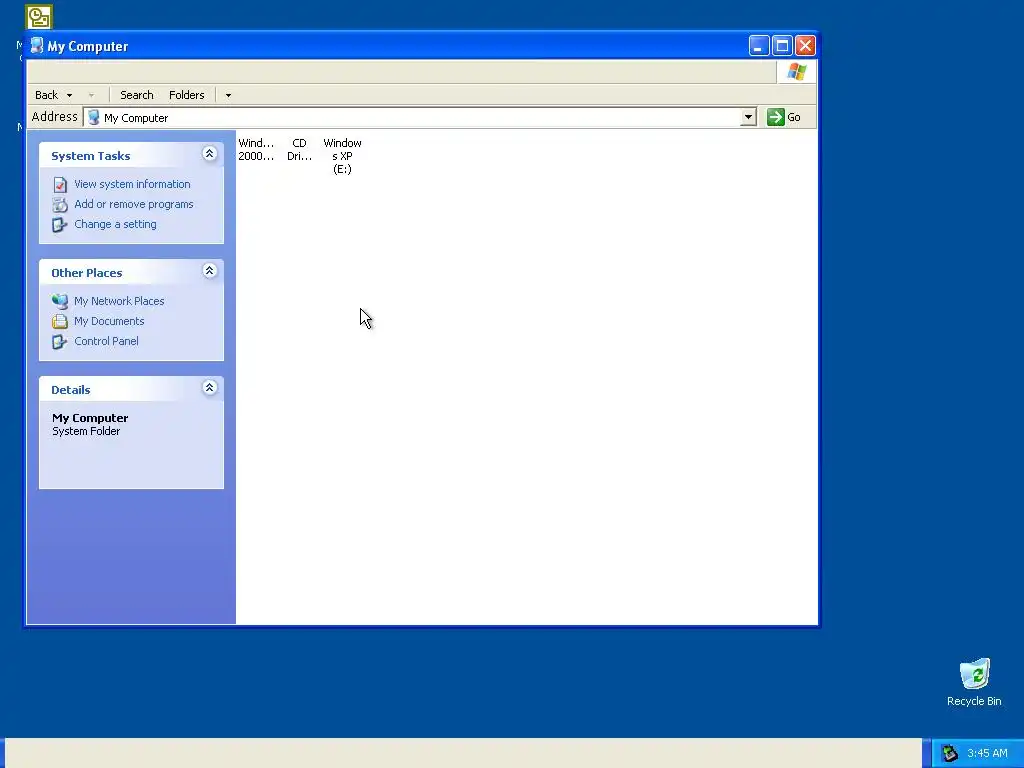
Task: Go to My Documents
Action: [x=109, y=321]
